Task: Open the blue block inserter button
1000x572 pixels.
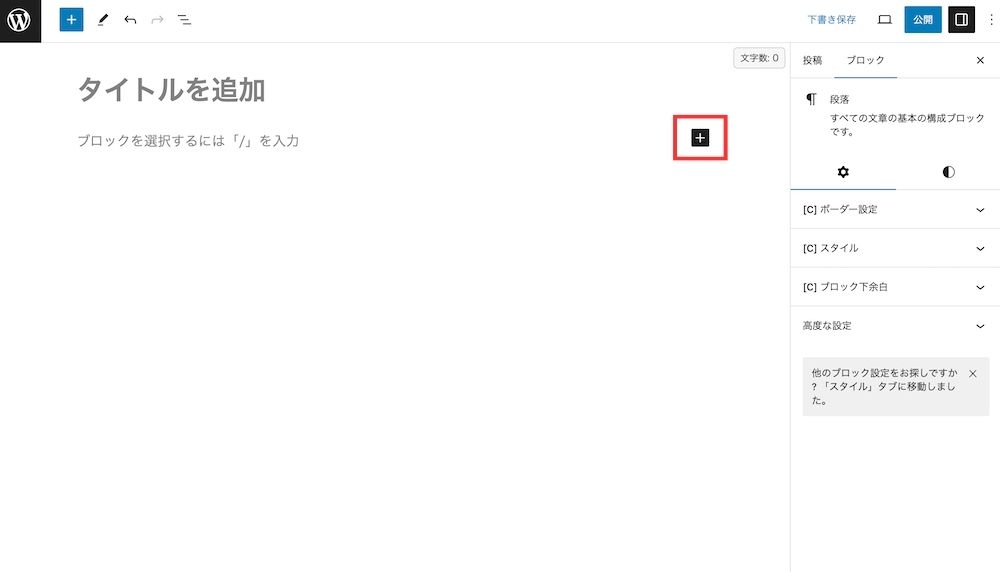Action: (71, 20)
